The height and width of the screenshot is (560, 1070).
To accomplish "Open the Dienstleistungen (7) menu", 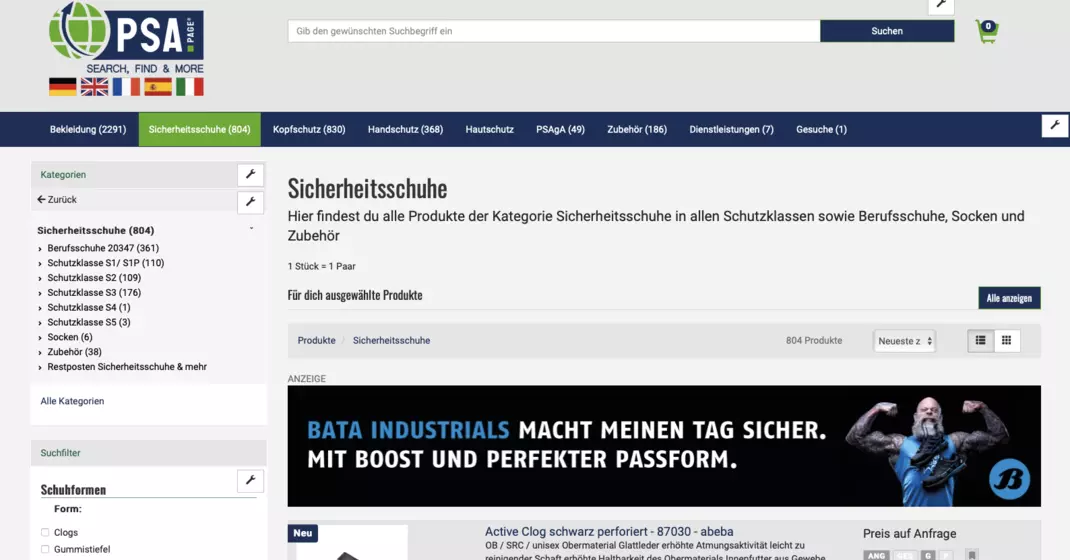I will (x=732, y=130).
